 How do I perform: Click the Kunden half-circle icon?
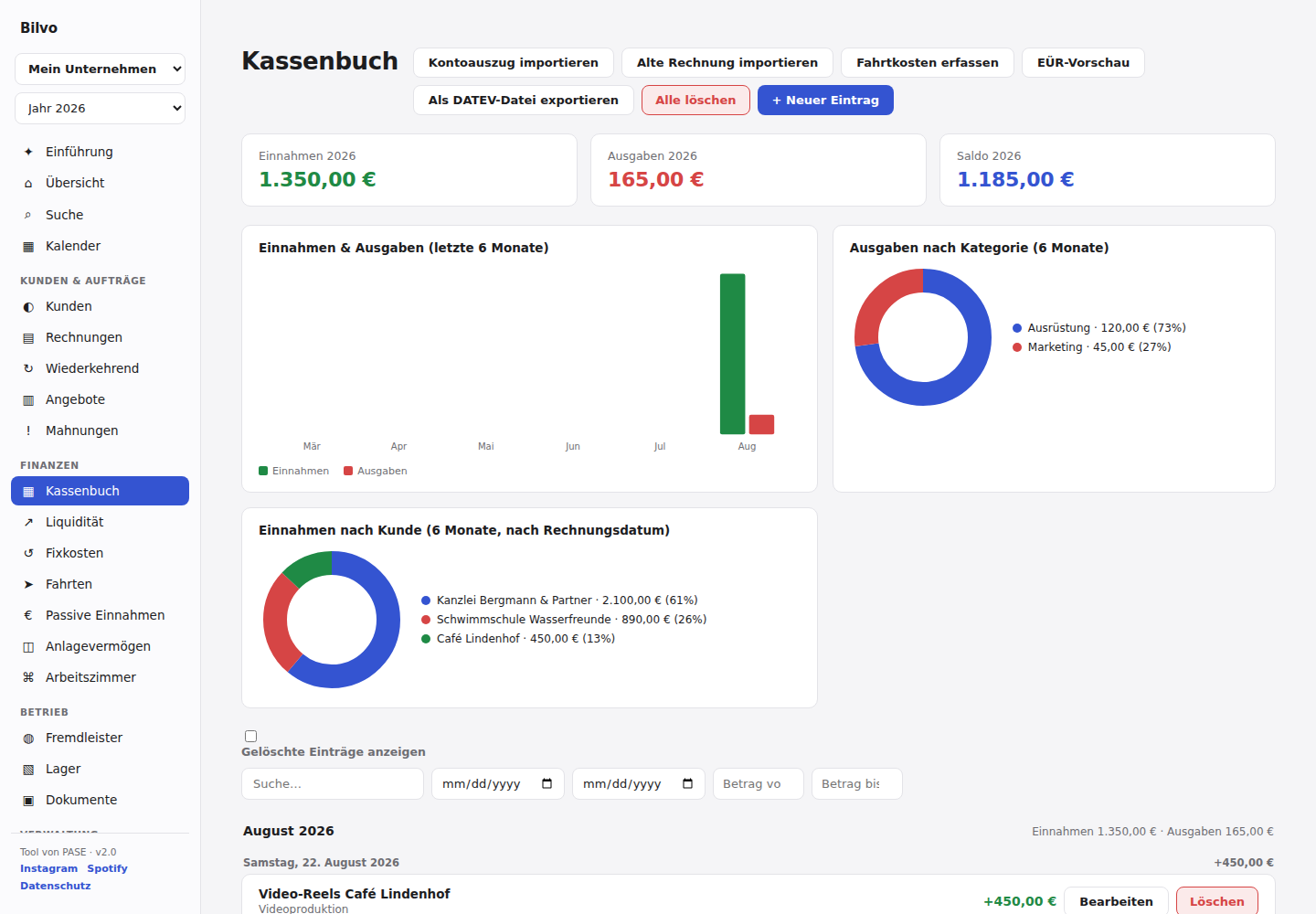click(x=28, y=306)
